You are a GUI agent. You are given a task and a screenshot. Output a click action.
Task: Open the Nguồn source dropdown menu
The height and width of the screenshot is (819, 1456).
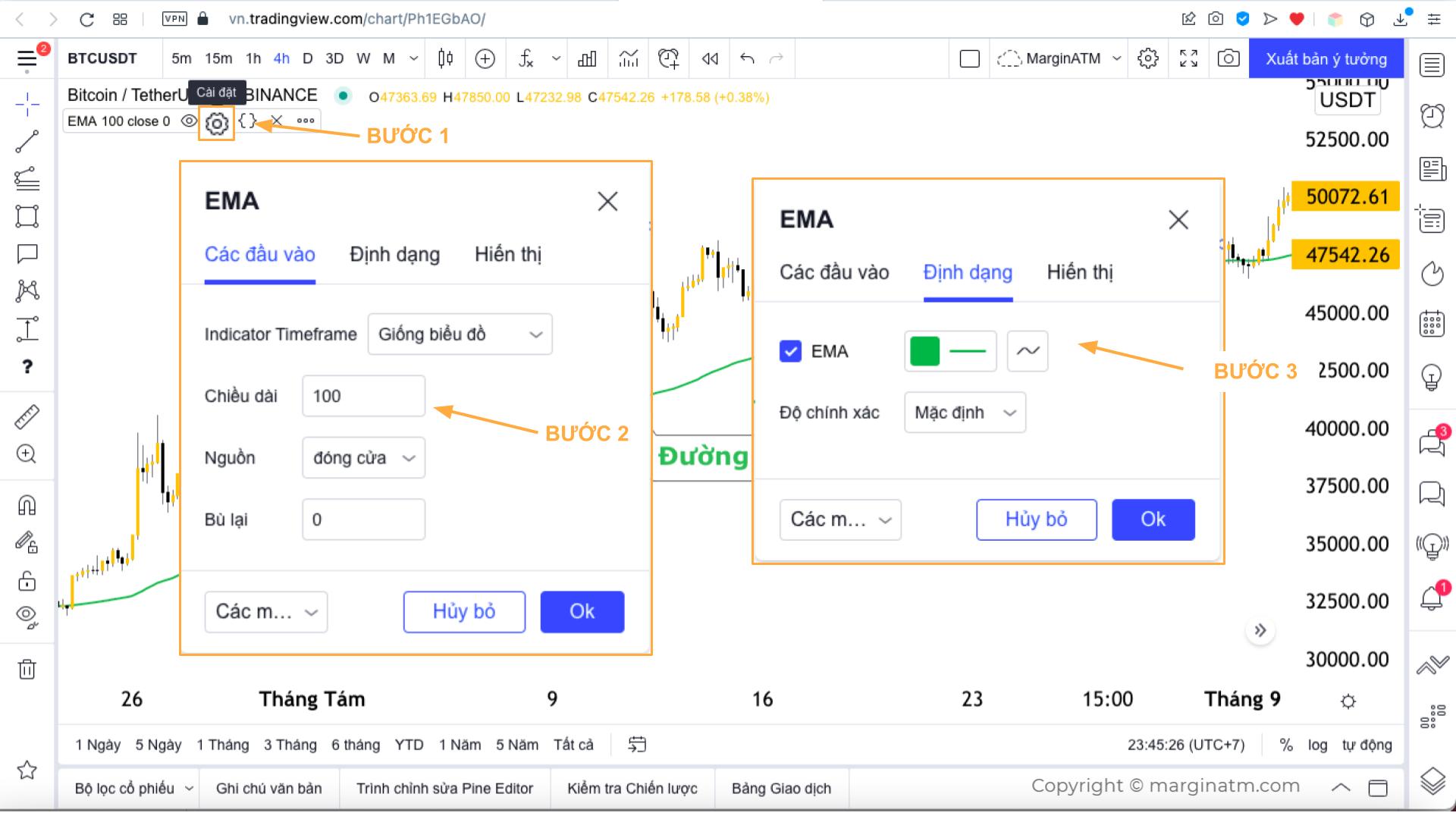[x=363, y=458]
